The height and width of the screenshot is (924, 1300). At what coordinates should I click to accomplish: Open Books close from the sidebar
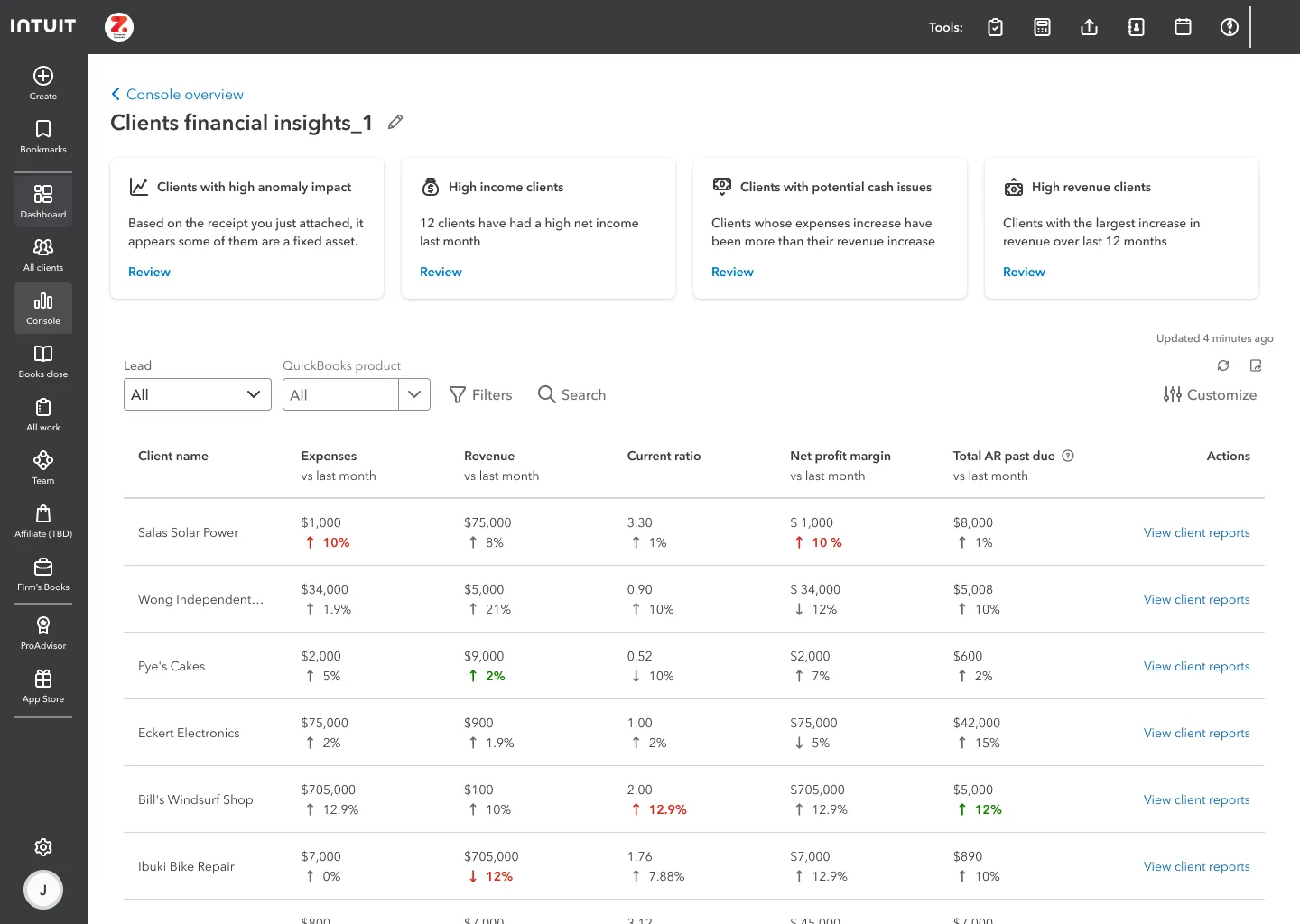pos(43,361)
